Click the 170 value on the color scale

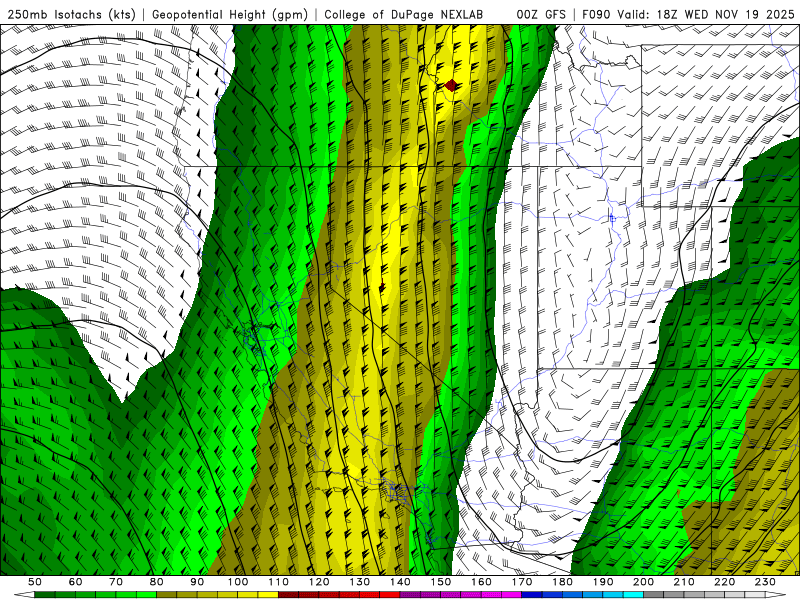[x=522, y=582]
